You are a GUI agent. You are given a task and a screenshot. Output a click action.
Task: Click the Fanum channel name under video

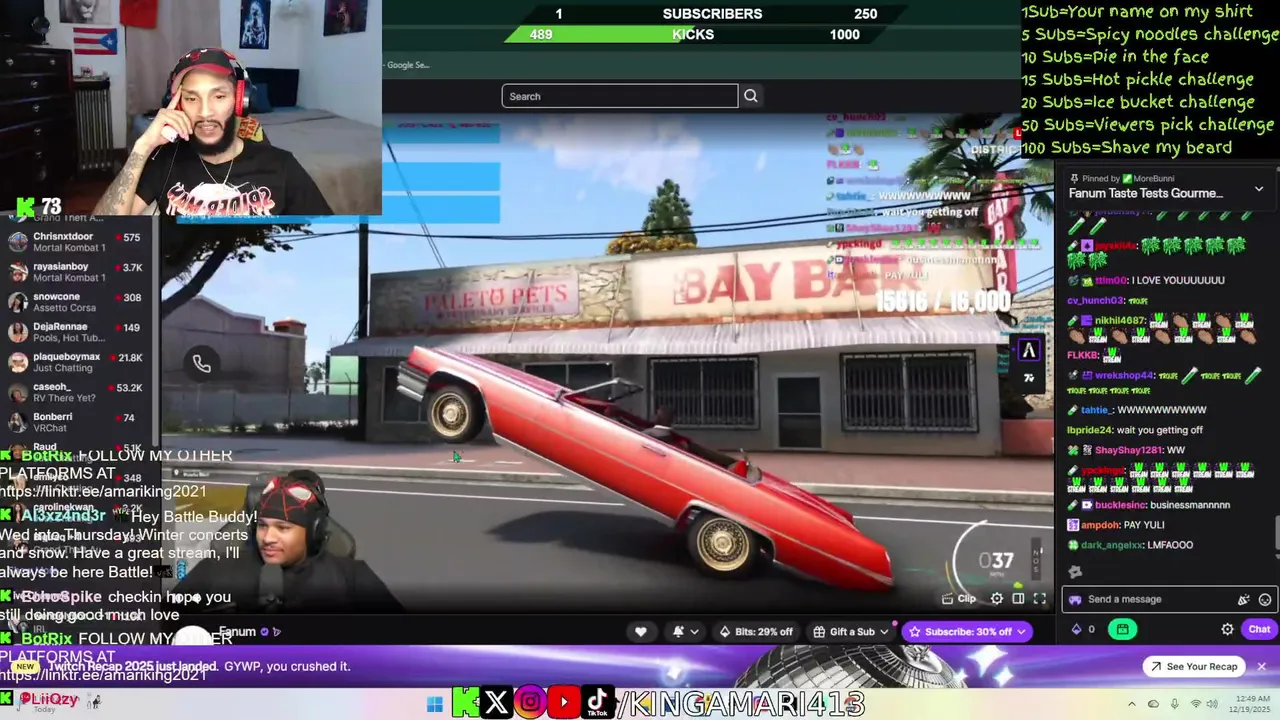click(x=237, y=631)
